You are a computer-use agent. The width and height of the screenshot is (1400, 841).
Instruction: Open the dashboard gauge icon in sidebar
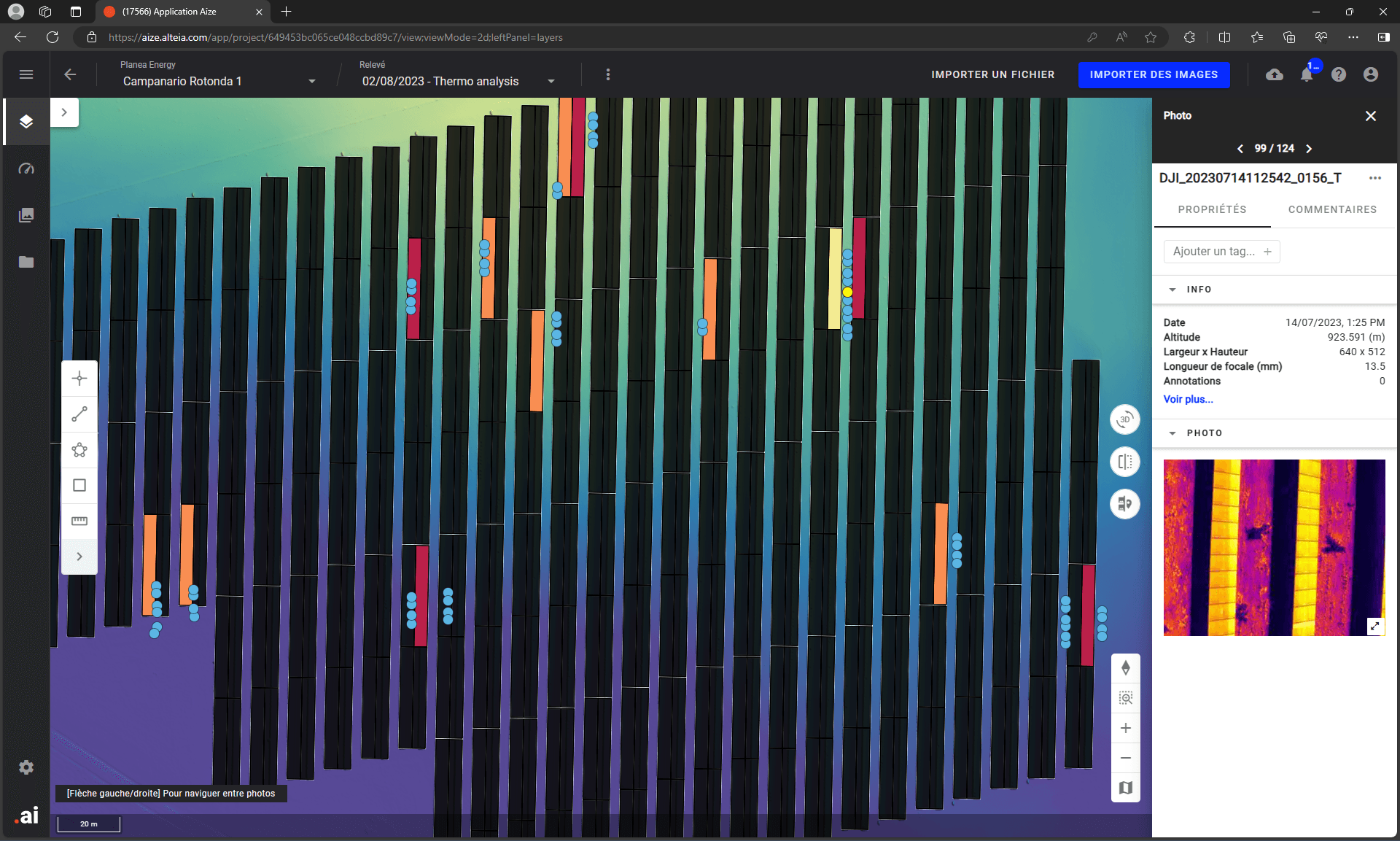click(26, 168)
